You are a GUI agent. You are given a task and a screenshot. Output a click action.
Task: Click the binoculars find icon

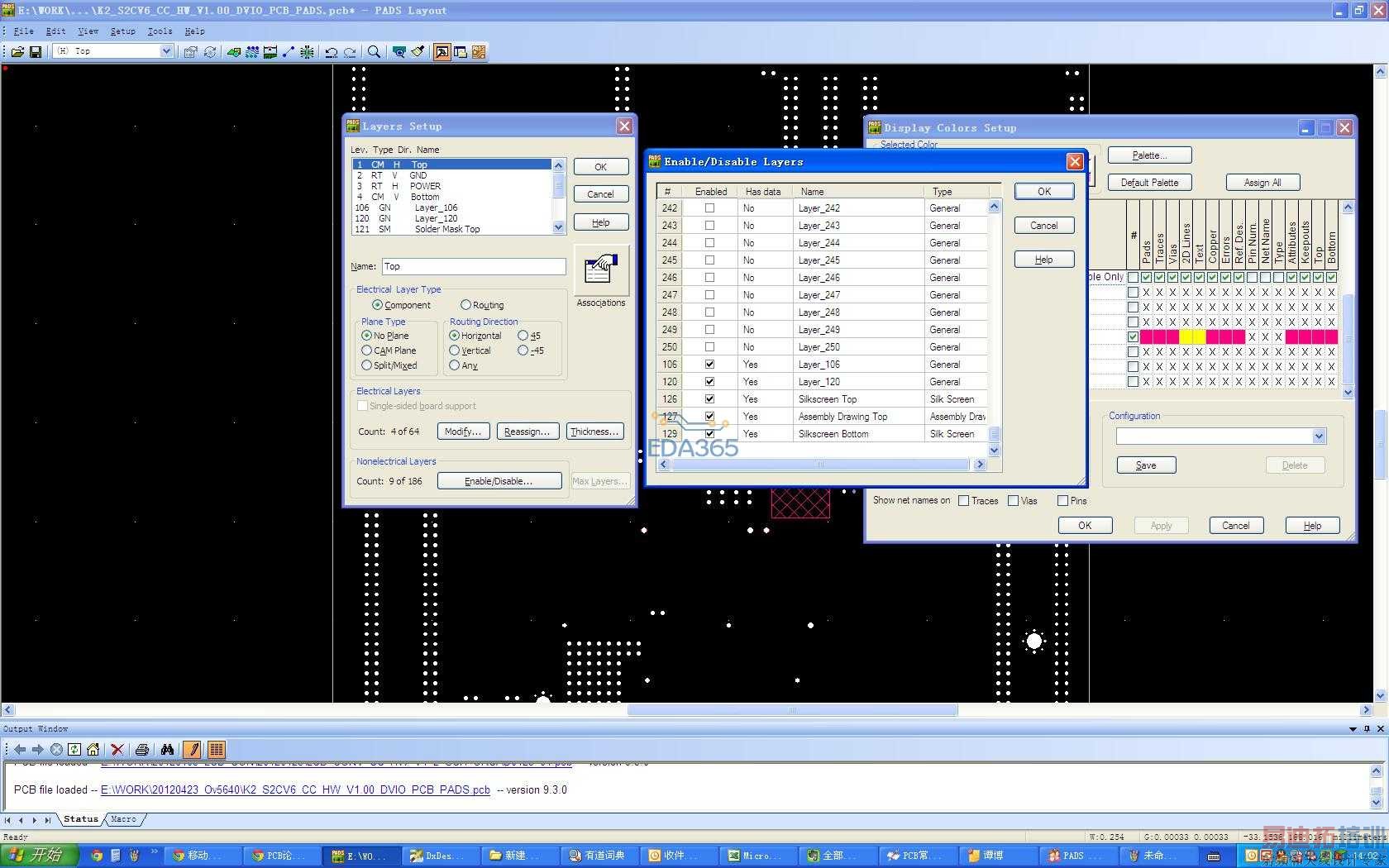167,750
